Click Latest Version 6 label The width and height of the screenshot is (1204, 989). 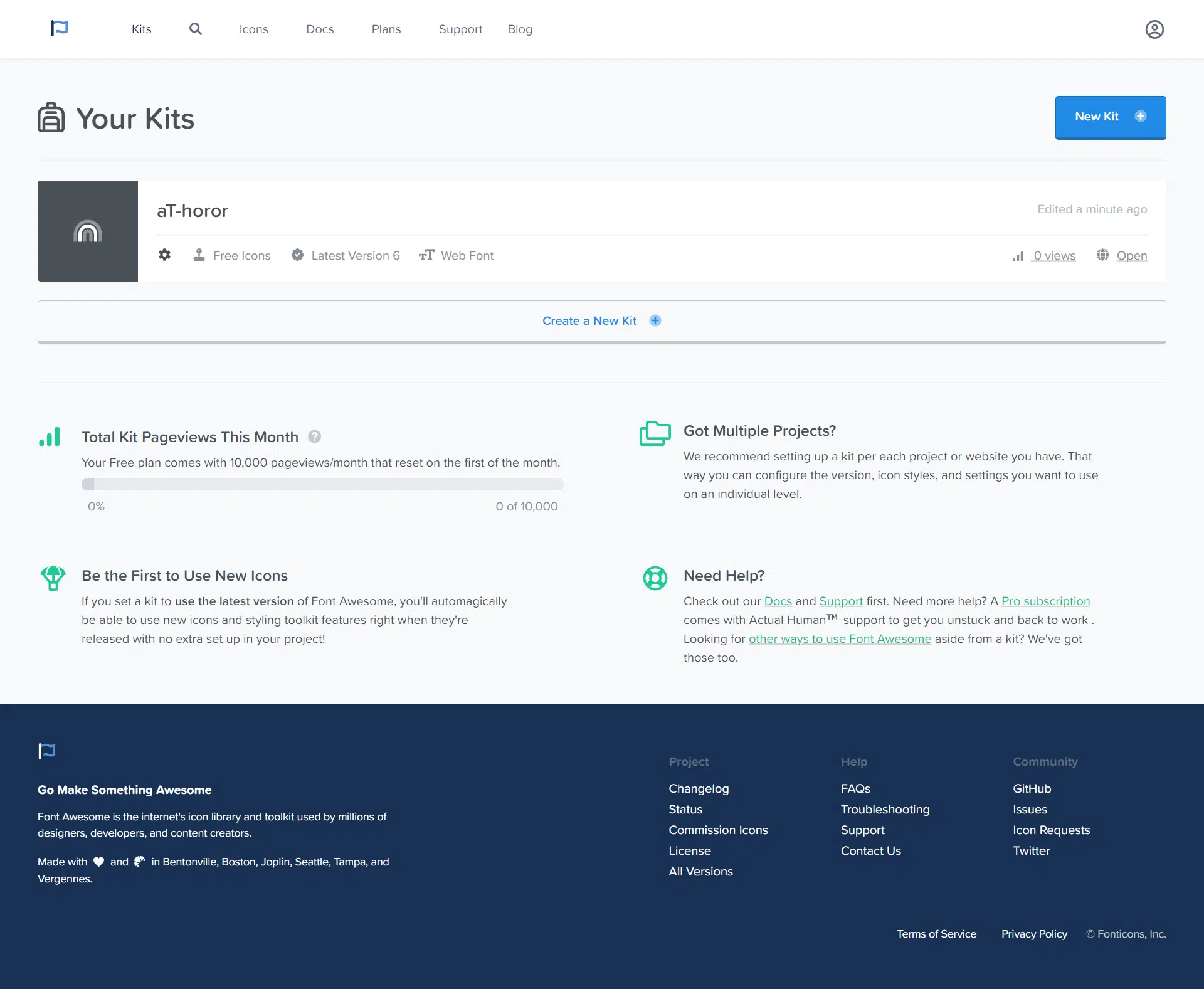(355, 256)
